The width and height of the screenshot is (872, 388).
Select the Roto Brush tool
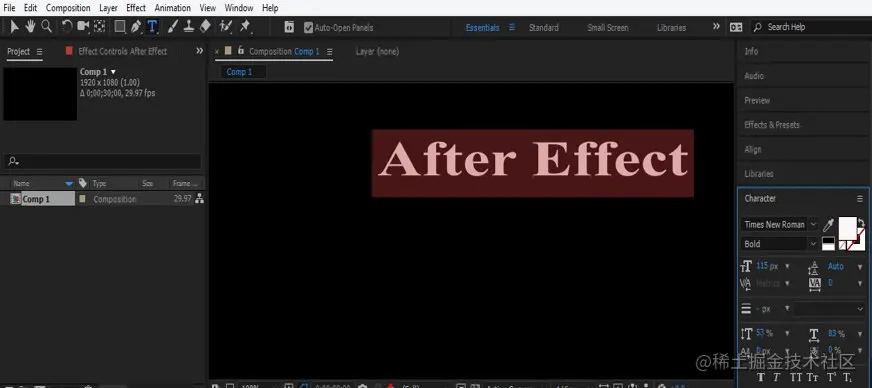click(225, 26)
